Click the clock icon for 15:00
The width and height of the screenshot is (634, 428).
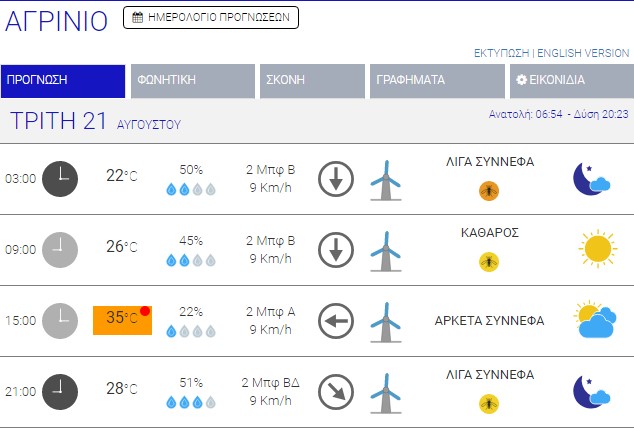(x=59, y=320)
